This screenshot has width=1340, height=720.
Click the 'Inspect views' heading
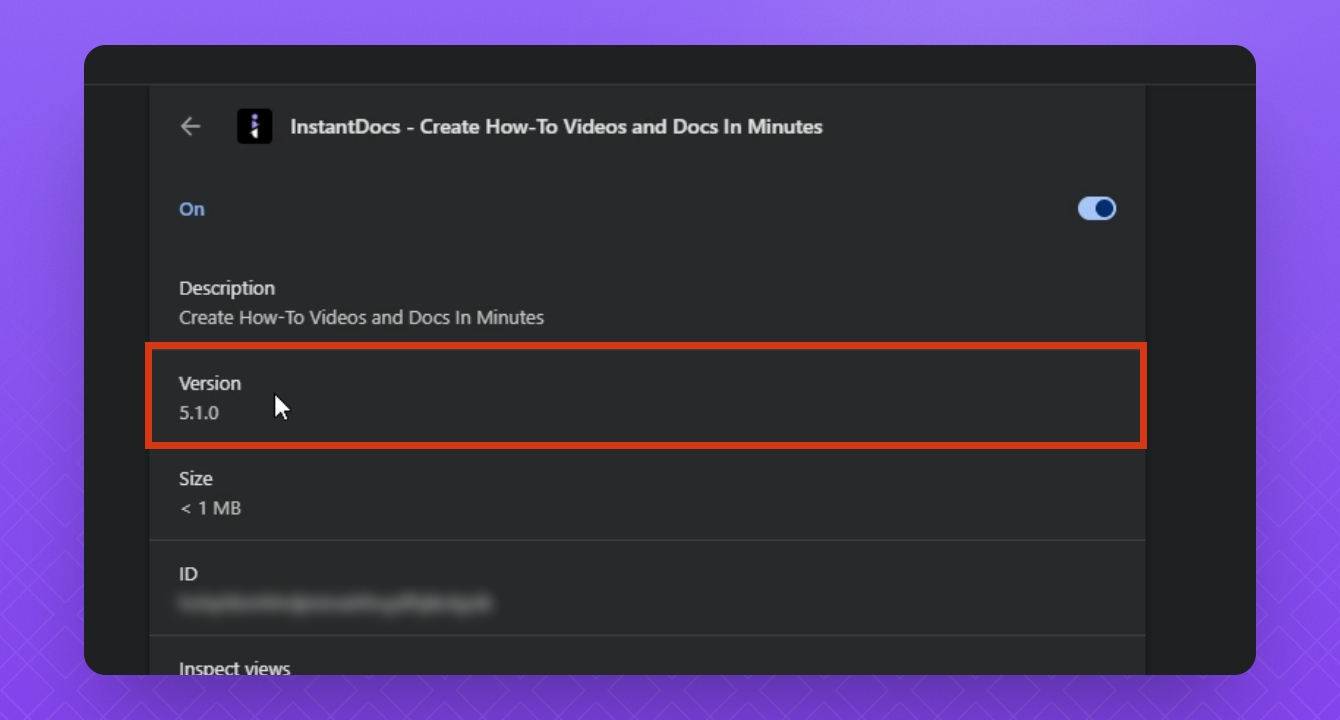234,668
